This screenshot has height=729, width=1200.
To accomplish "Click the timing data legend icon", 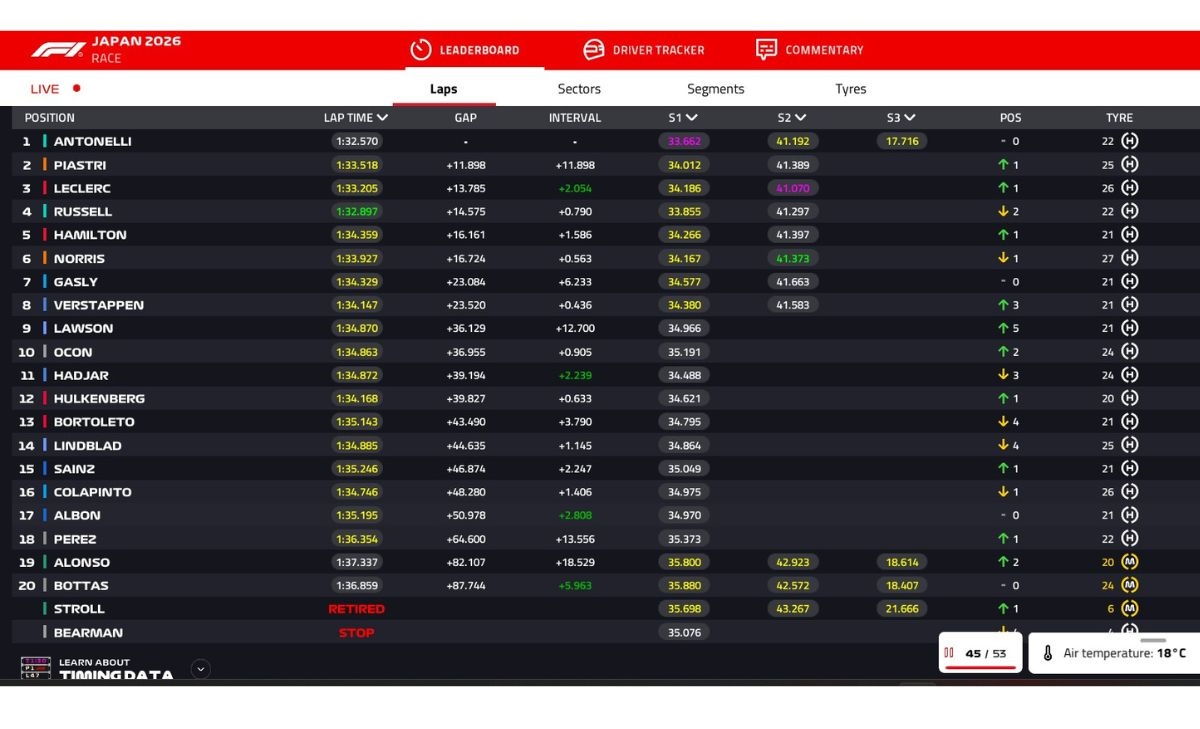I will [36, 669].
